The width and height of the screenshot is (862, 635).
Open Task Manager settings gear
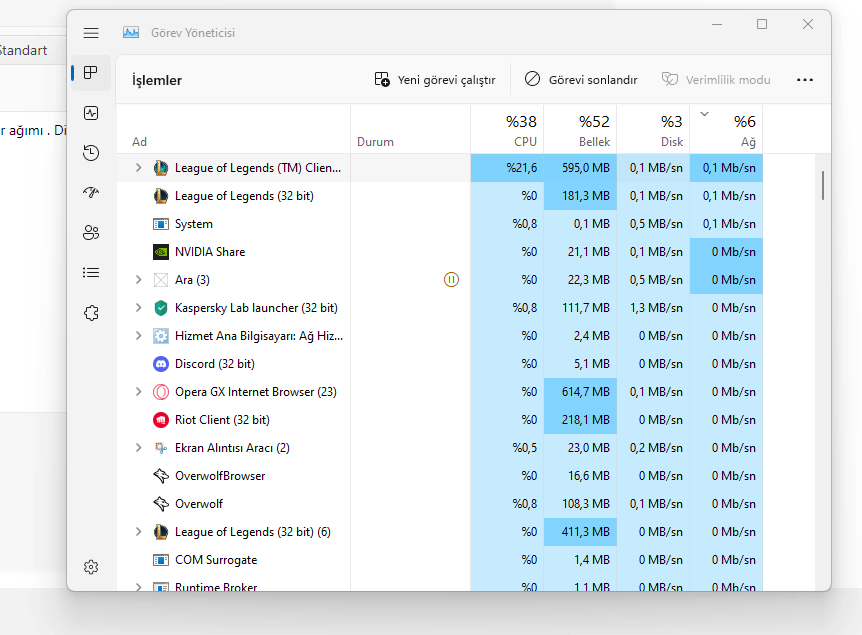tap(91, 567)
